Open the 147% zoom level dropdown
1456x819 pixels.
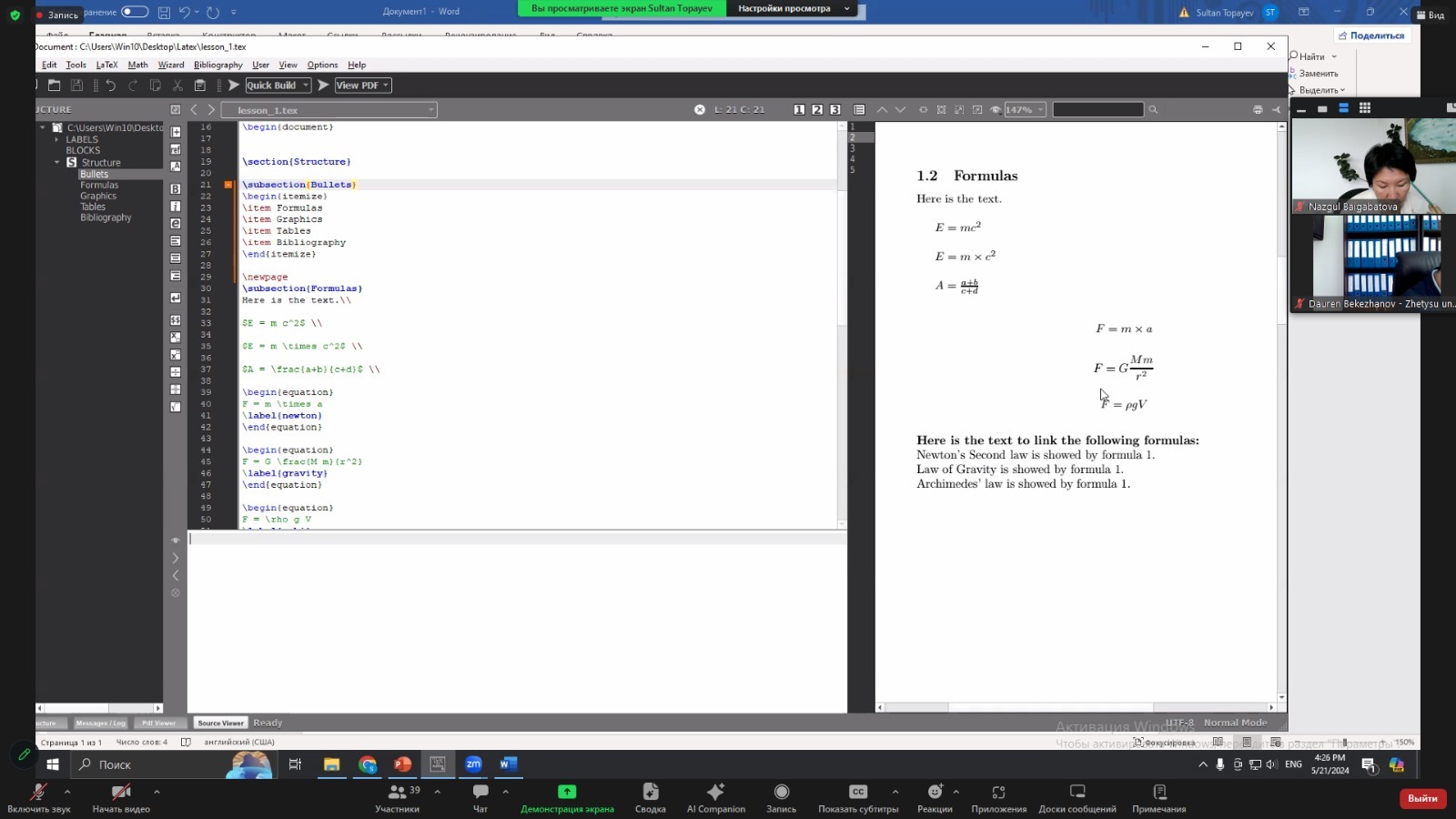(x=1040, y=110)
